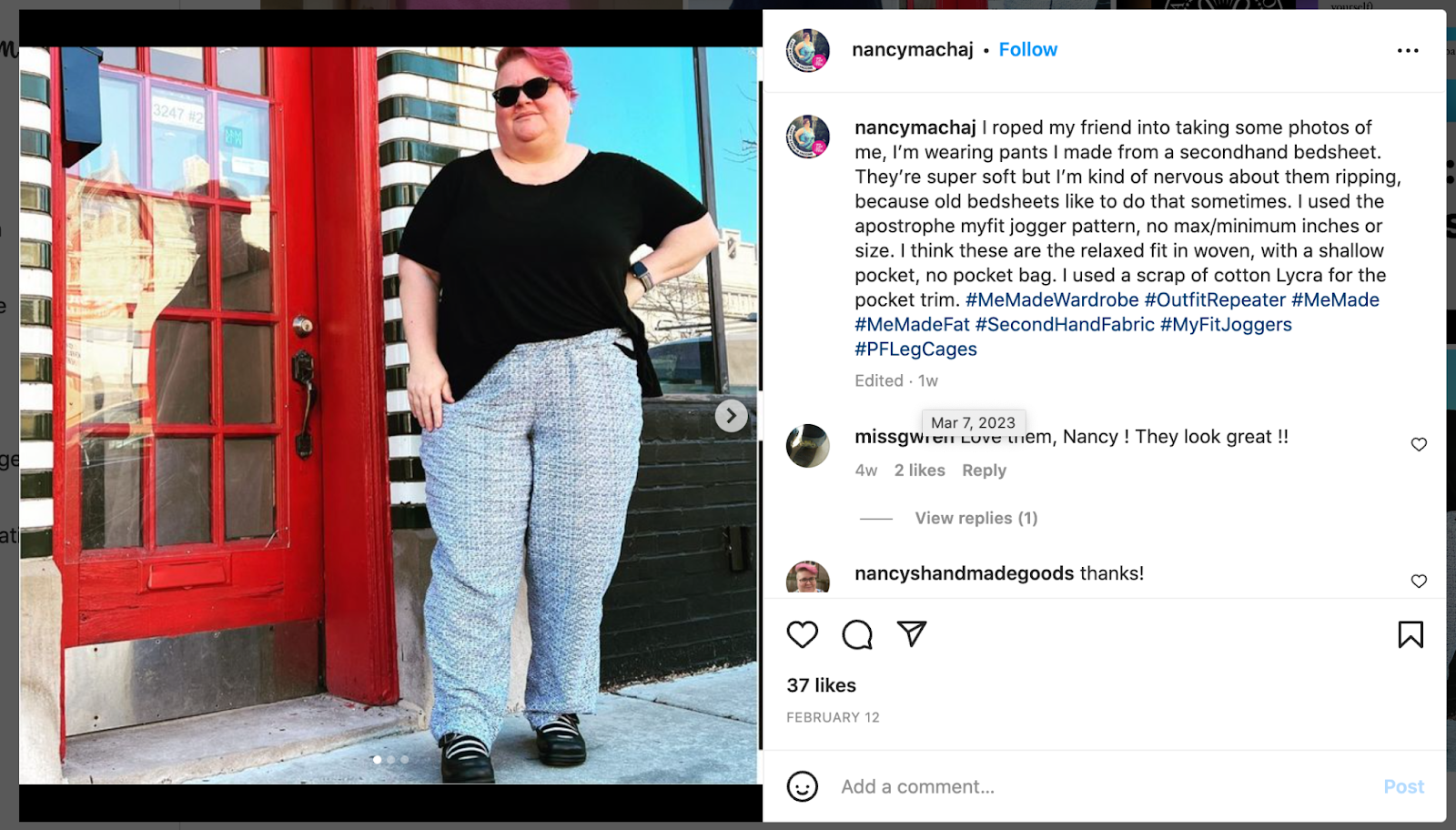The image size is (1456, 830).
Task: Expand View replies (1)
Action: pos(976,518)
